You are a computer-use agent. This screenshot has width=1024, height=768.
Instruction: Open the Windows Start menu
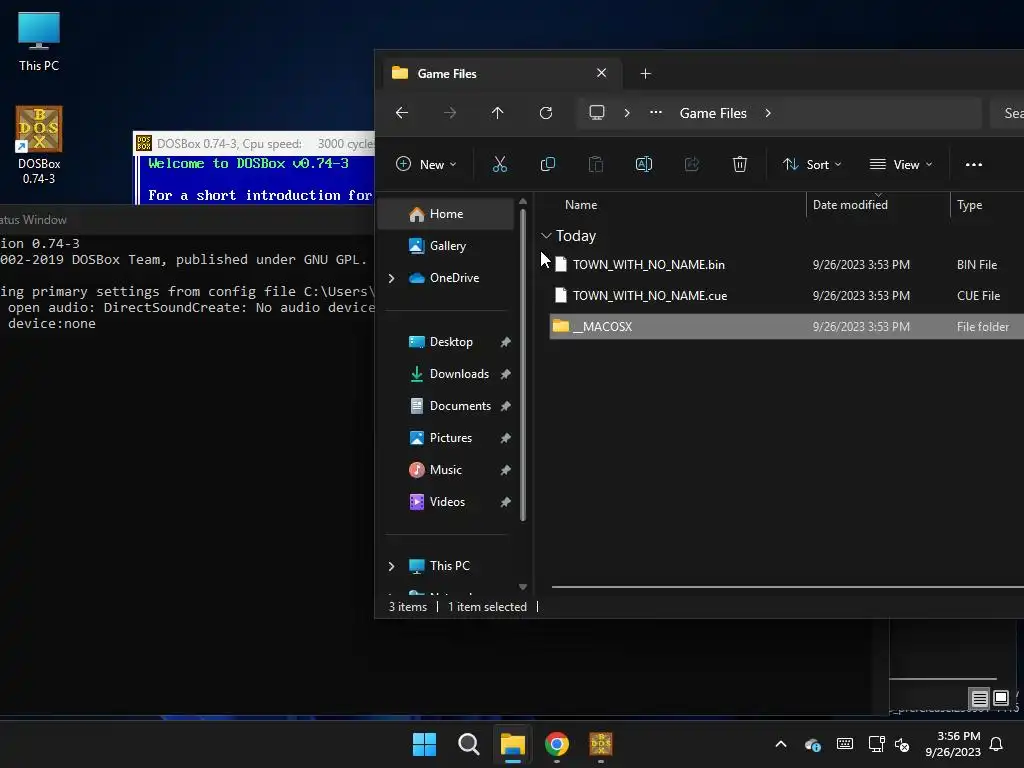(424, 744)
